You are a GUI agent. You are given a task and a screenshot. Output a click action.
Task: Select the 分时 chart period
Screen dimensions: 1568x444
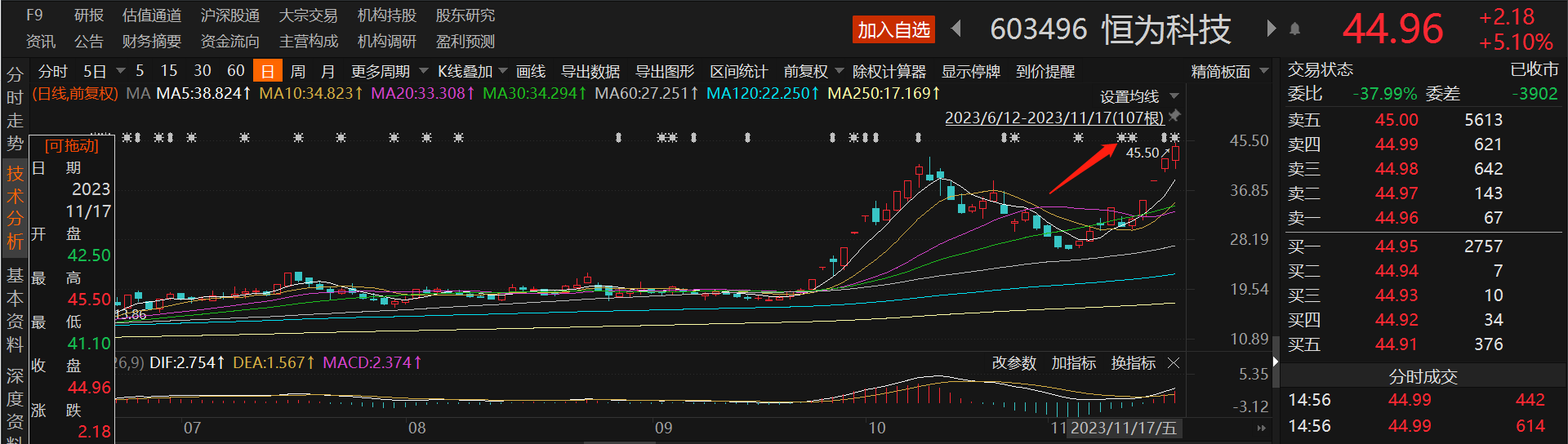53,72
